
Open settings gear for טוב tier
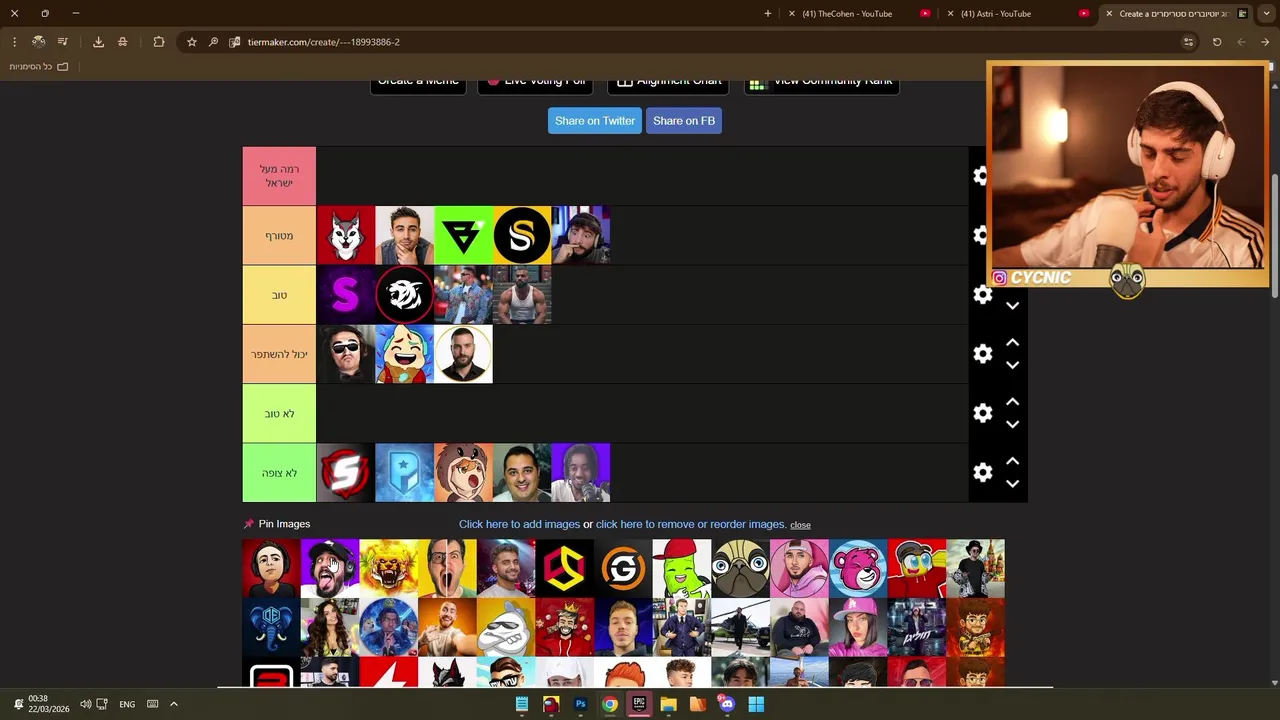(x=982, y=295)
